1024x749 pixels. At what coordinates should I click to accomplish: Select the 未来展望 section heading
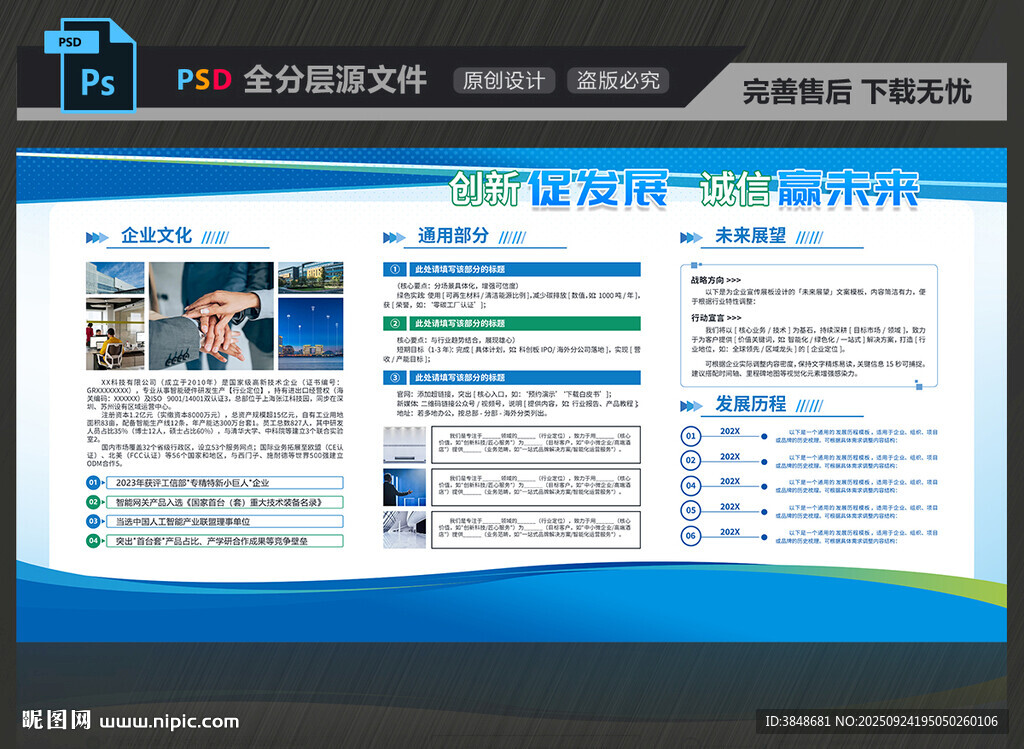click(x=750, y=235)
